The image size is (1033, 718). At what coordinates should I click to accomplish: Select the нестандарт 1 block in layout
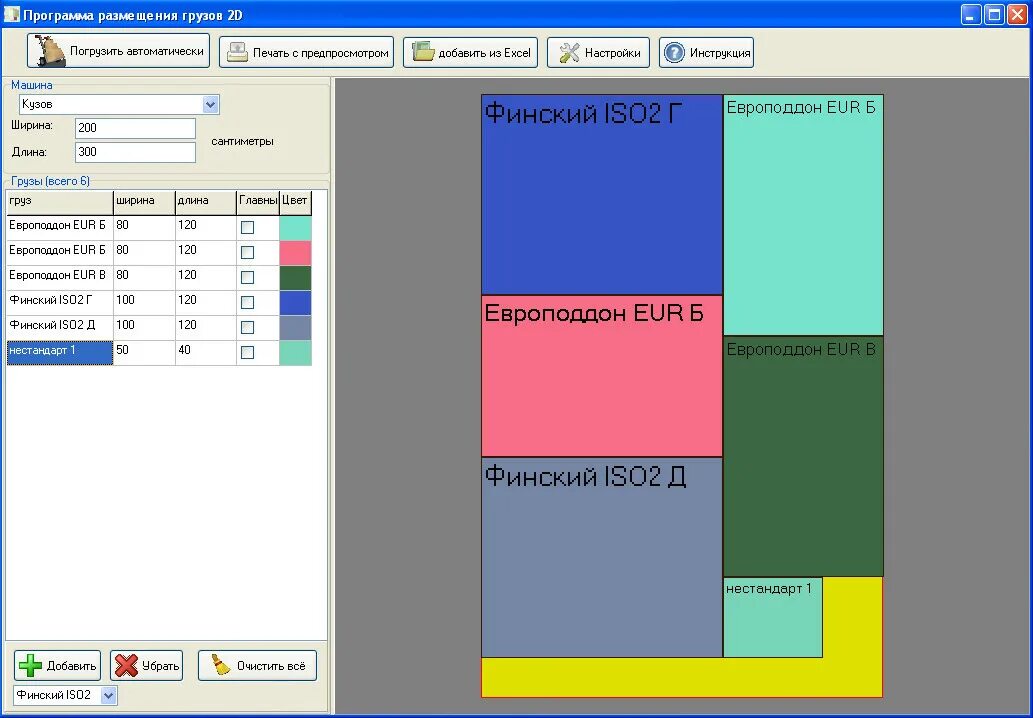point(773,617)
